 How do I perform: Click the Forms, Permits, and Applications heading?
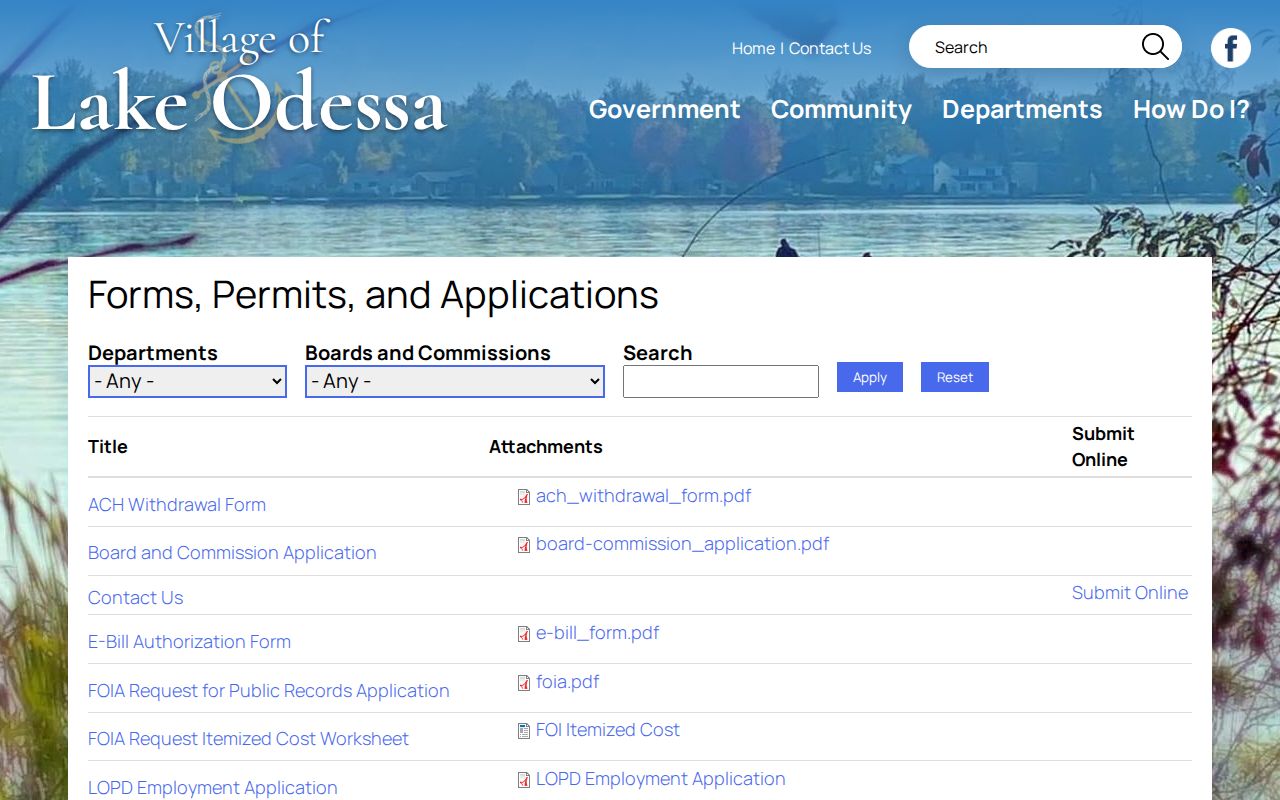tap(373, 296)
